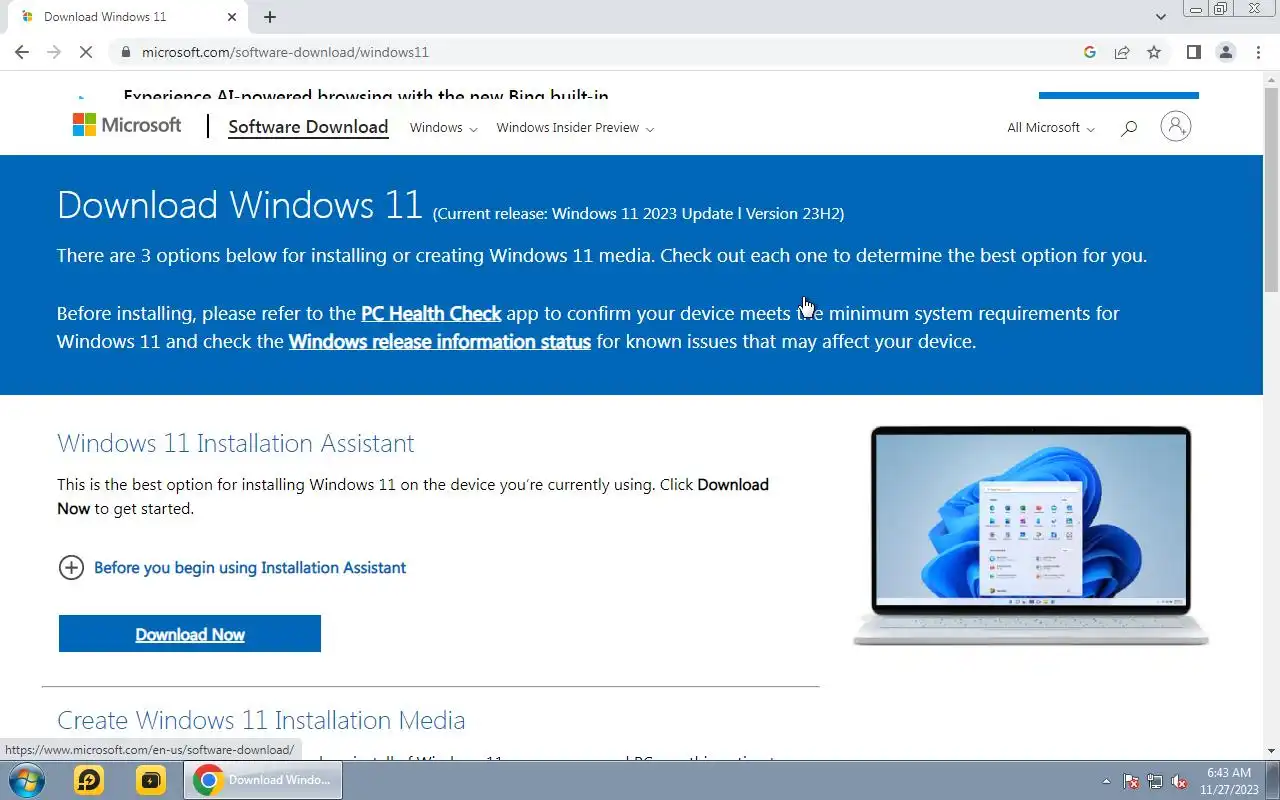Click the Create Windows 11 Installation Media heading
Image resolution: width=1280 pixels, height=800 pixels.
click(261, 720)
